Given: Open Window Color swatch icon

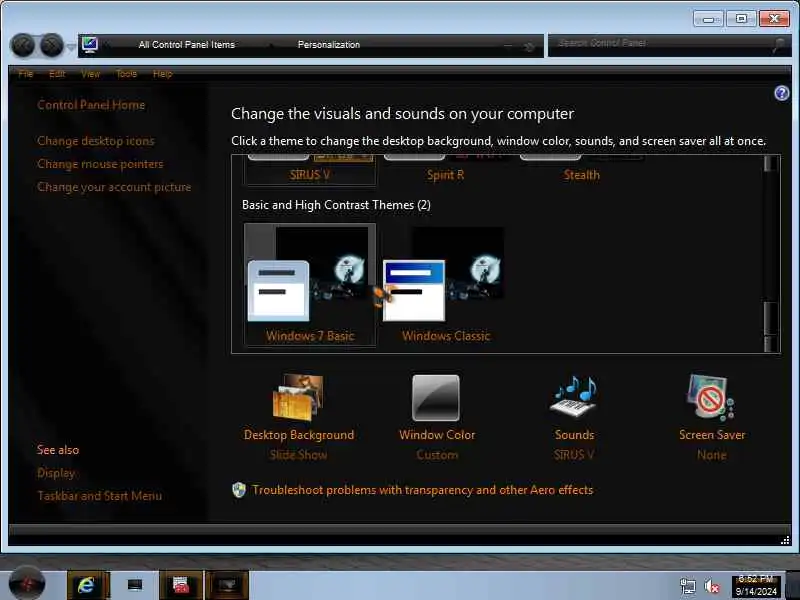Looking at the screenshot, I should (x=436, y=398).
